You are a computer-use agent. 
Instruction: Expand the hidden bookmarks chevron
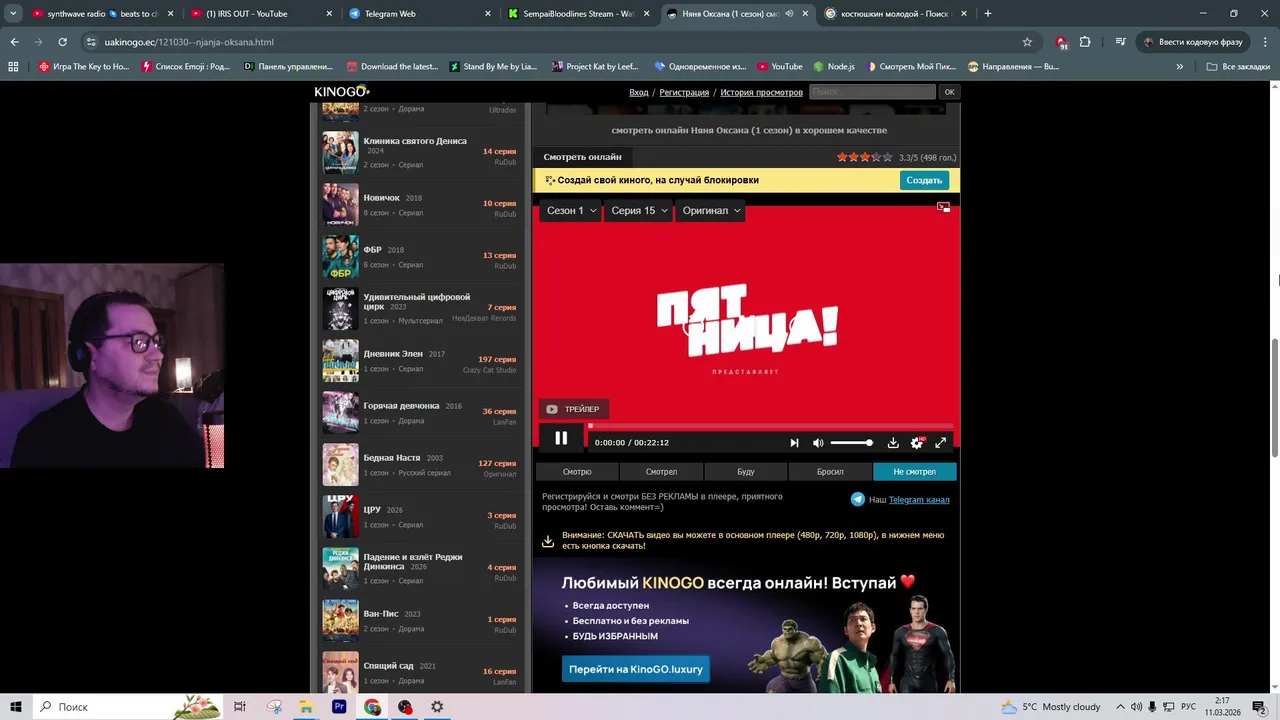coord(1180,67)
